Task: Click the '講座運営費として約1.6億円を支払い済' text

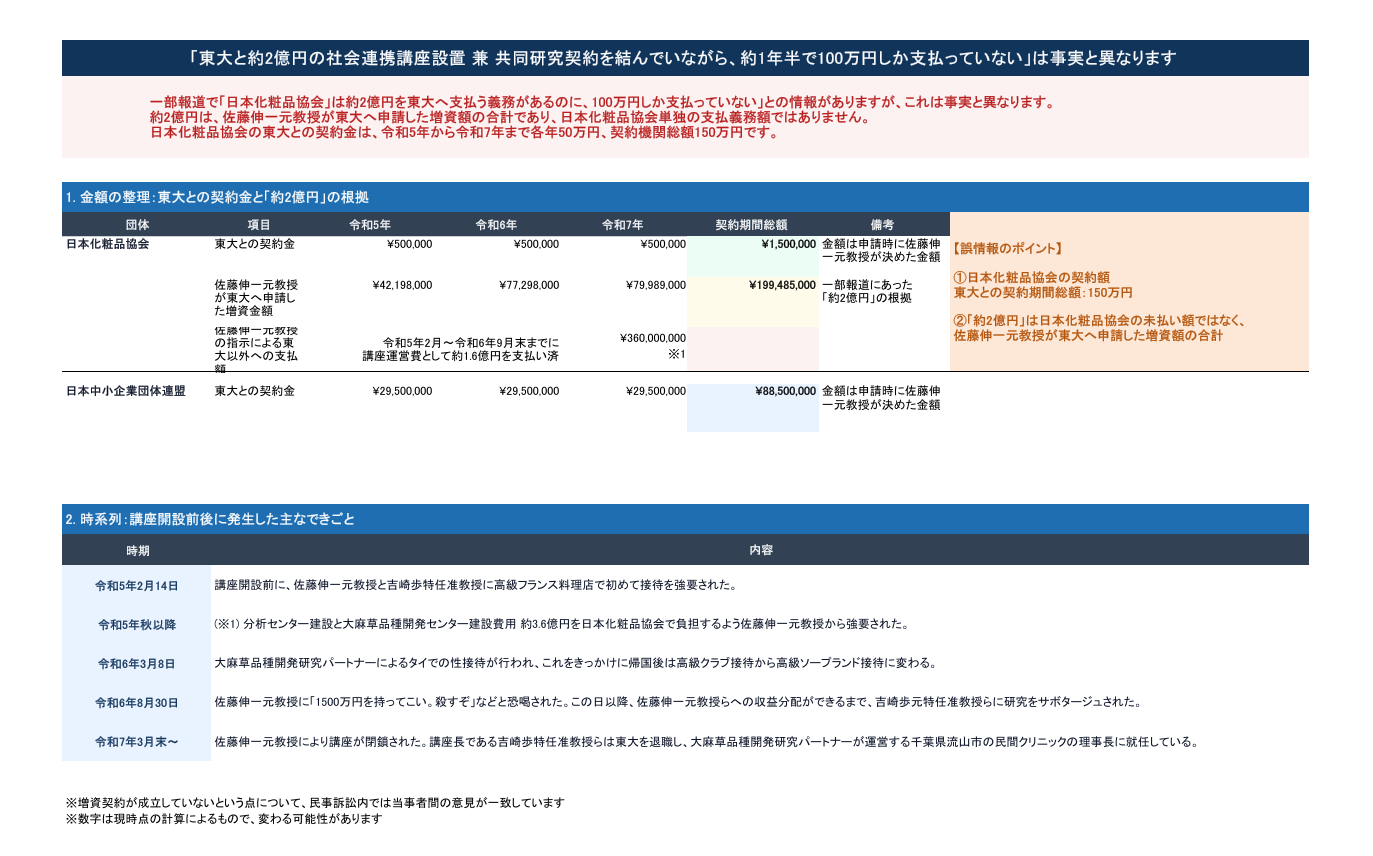Action: pyautogui.click(x=461, y=356)
